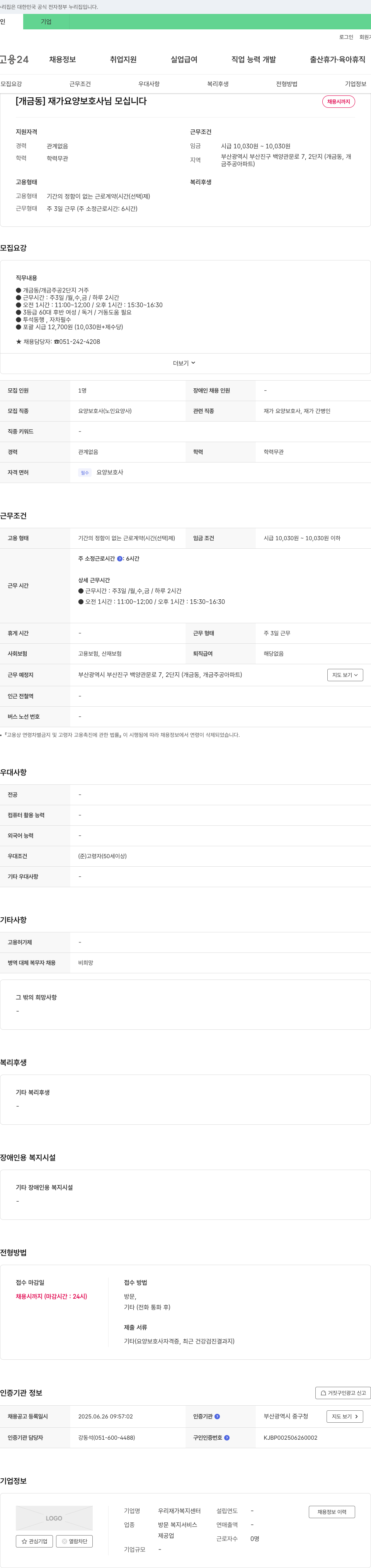Open the 직업 능력 개발 menu
Image resolution: width=371 pixels, height=1568 pixels.
click(x=254, y=60)
